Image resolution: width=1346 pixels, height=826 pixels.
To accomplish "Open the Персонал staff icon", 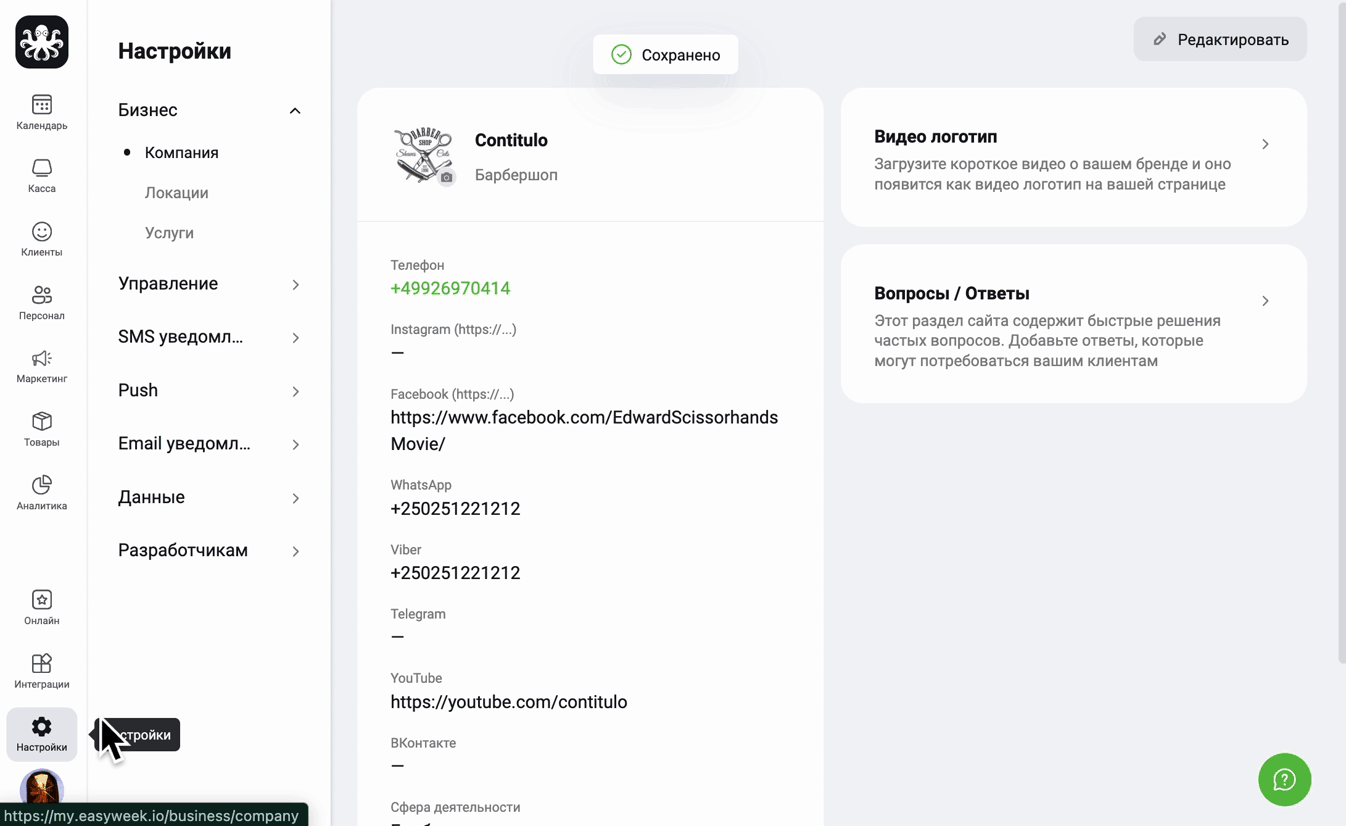I will point(42,295).
